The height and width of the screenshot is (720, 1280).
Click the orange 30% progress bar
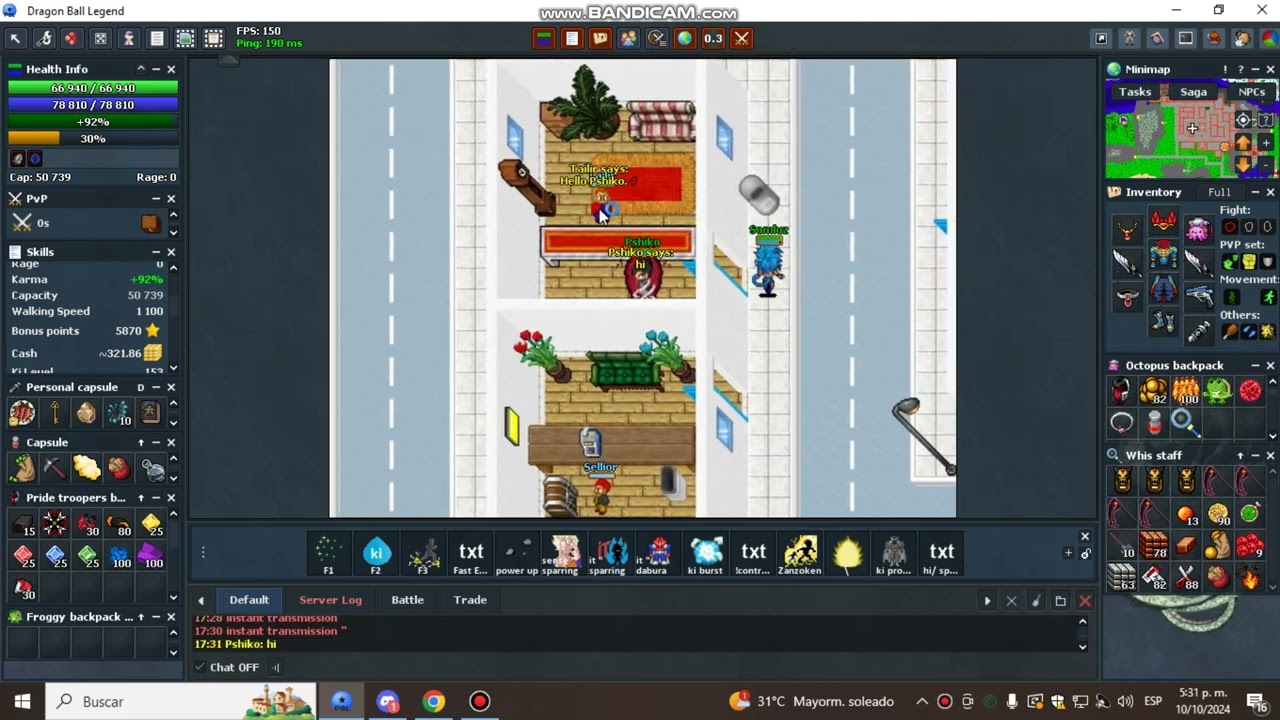(93, 139)
